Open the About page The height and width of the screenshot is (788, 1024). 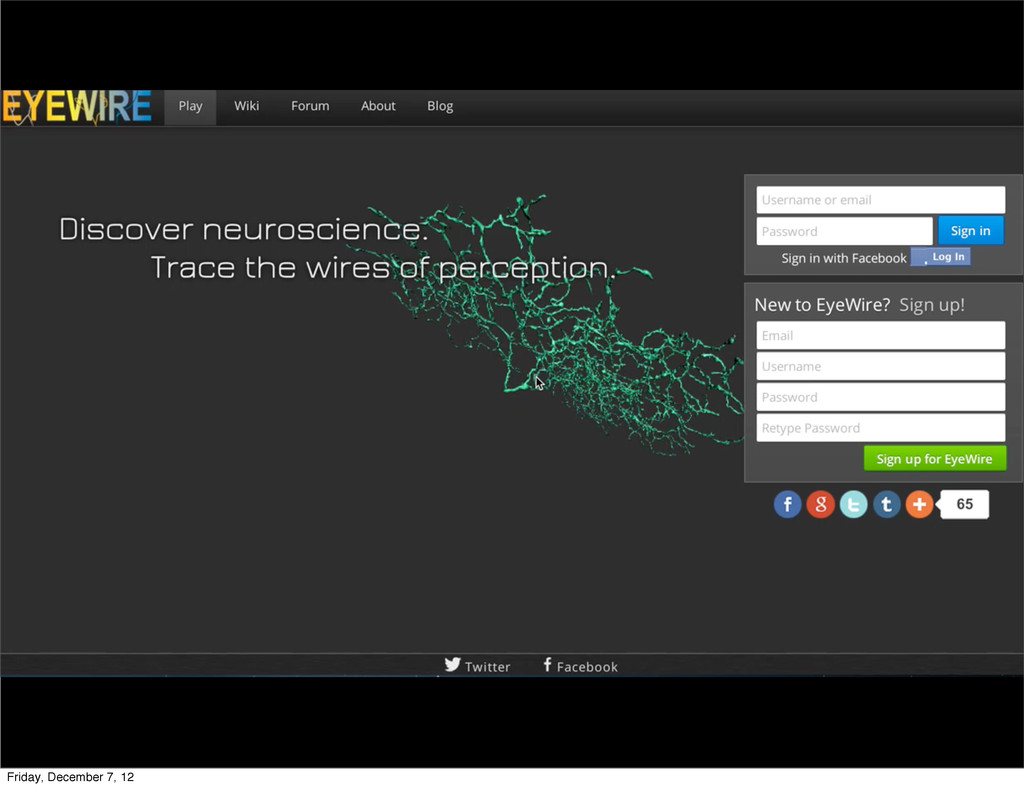click(x=378, y=106)
